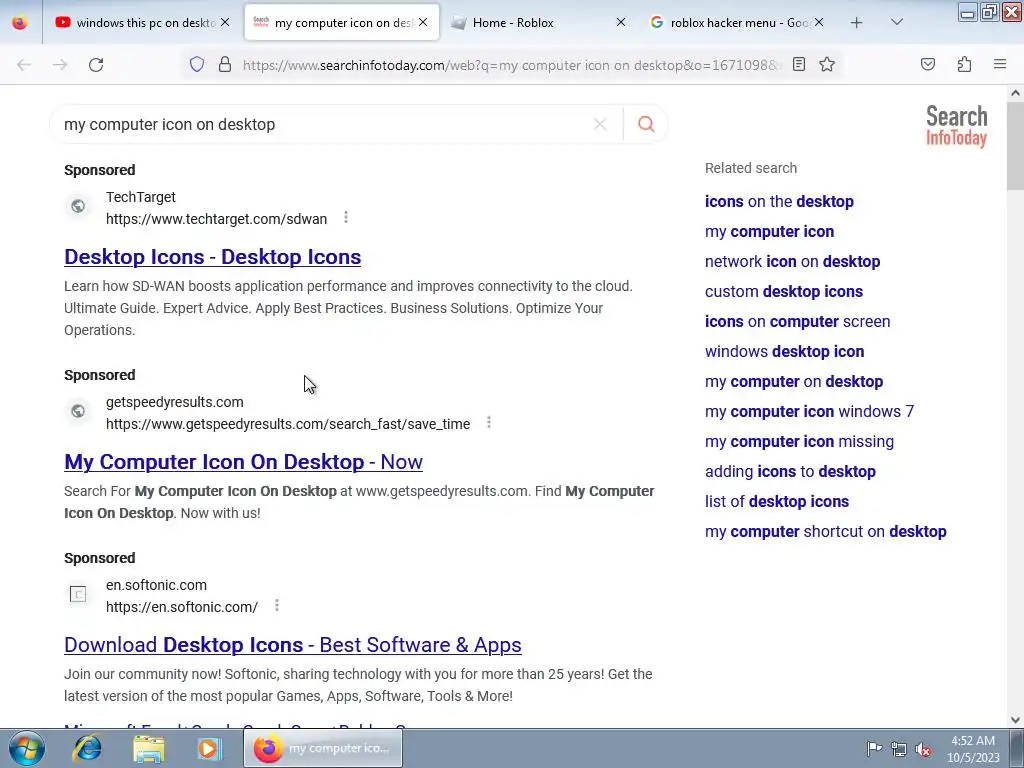This screenshot has width=1024, height=768.
Task: Click the page scrollbar down arrow
Action: click(x=1015, y=720)
